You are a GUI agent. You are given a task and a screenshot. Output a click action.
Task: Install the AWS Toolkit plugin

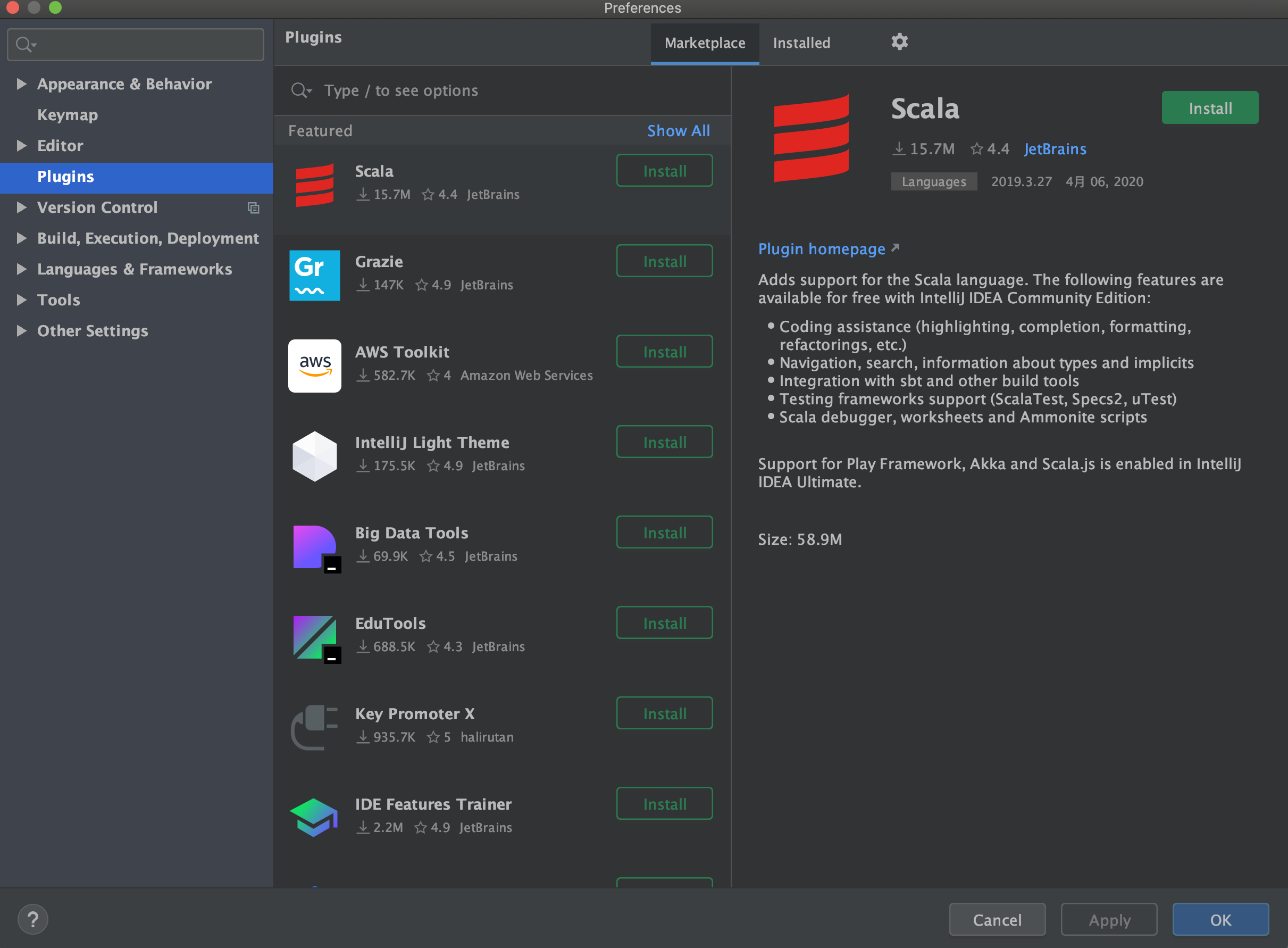[x=664, y=351]
